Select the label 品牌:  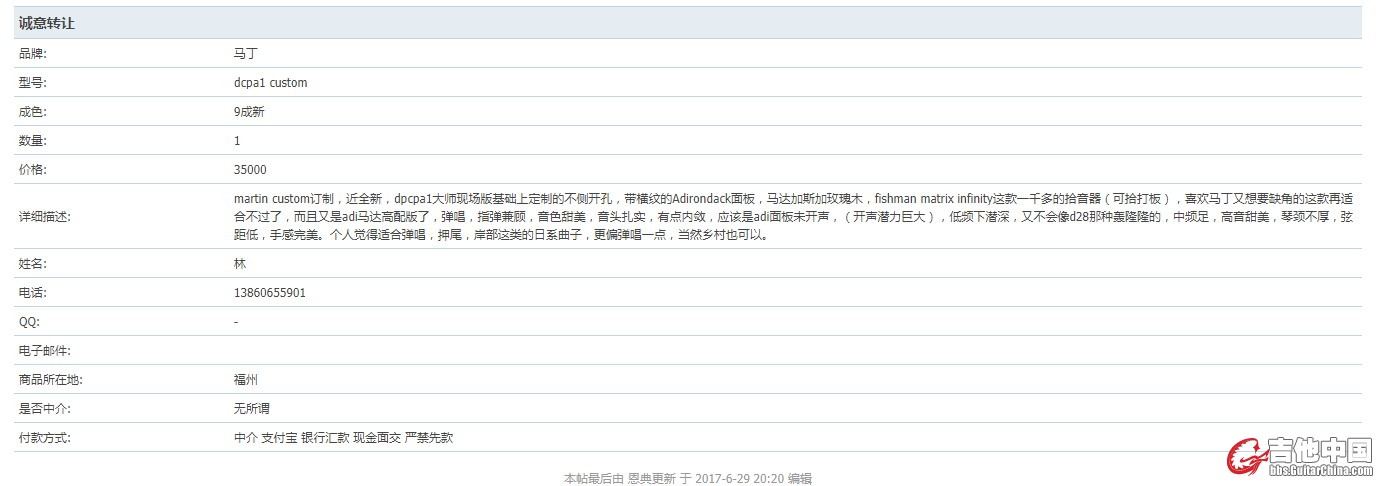coord(33,54)
